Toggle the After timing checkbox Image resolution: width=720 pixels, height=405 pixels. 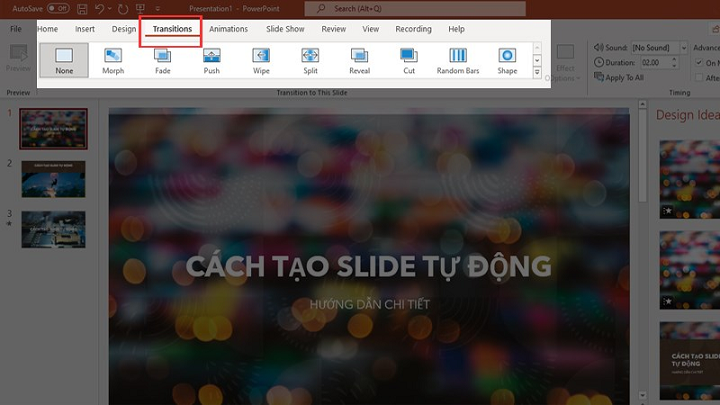pos(699,78)
